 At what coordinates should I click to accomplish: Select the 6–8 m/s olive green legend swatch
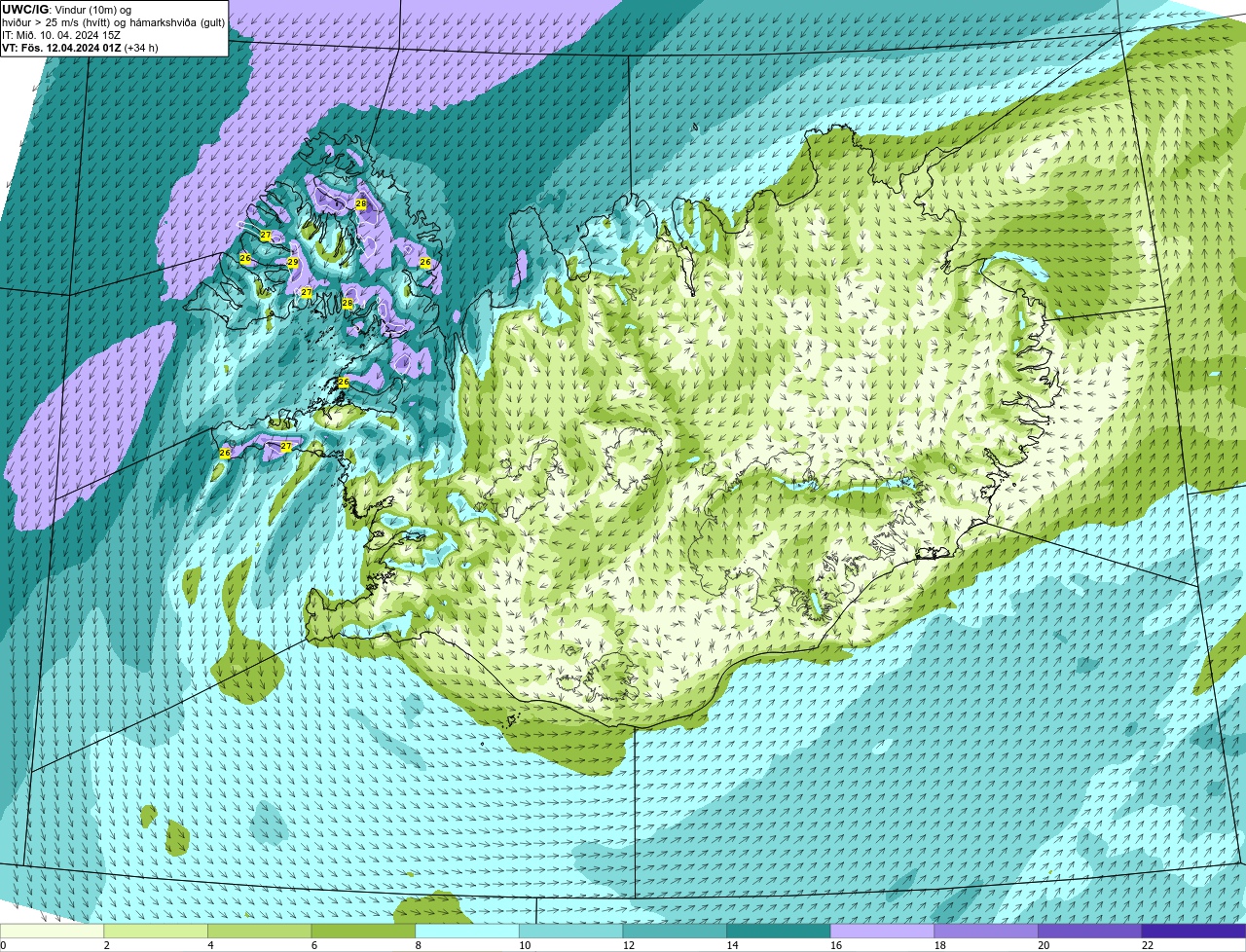363,932
